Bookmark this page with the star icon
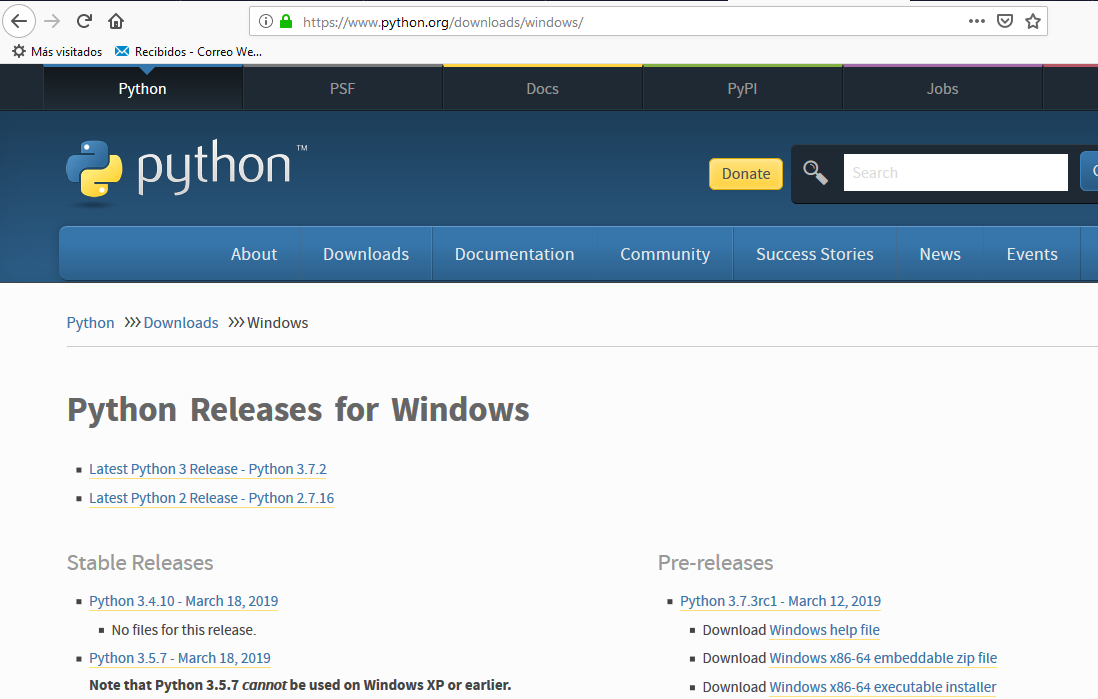The width and height of the screenshot is (1098, 699). (1033, 21)
